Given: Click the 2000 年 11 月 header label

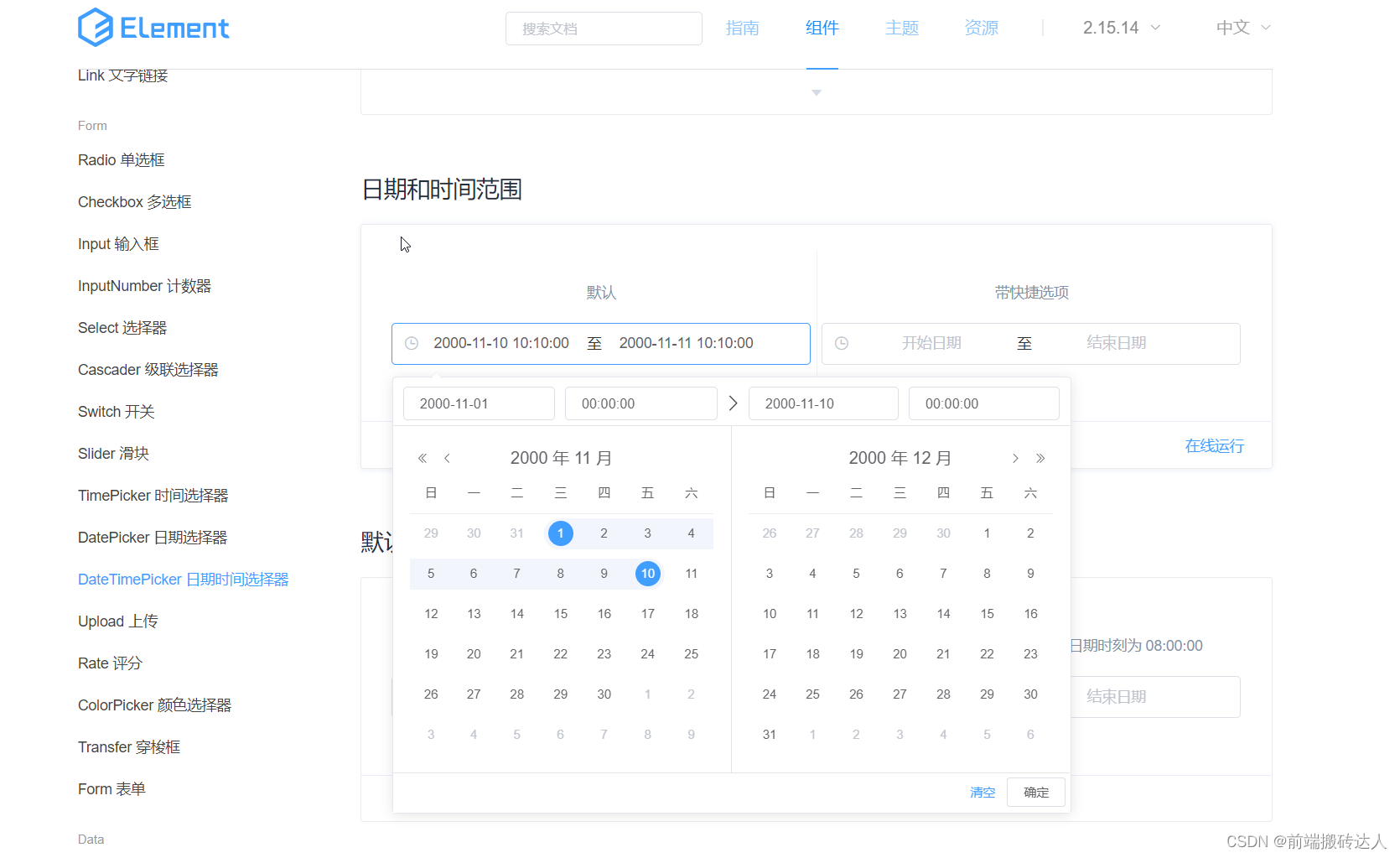Looking at the screenshot, I should point(561,458).
